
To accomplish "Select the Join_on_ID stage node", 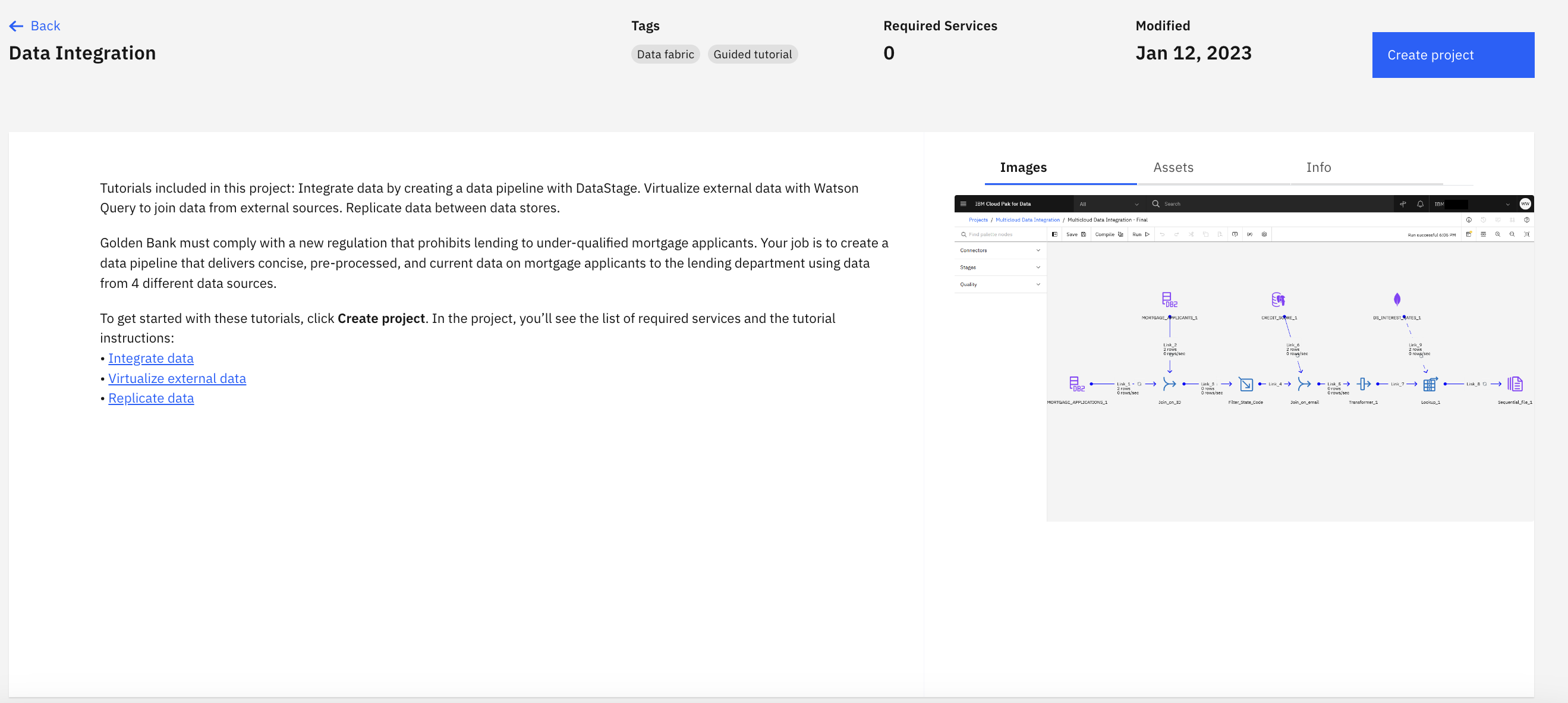I will click(x=1169, y=384).
